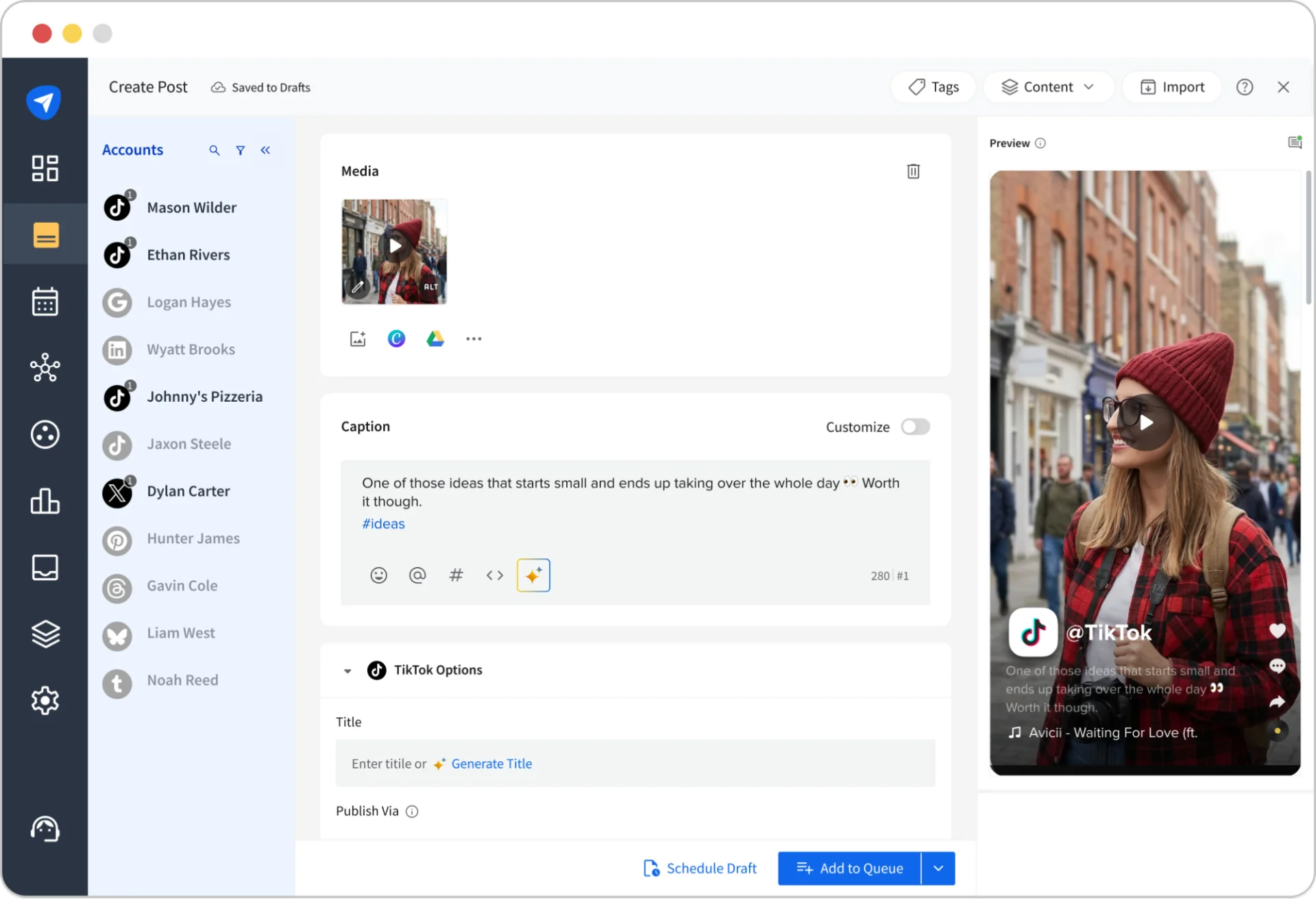Collapse the Accounts panel
1316x899 pixels.
point(266,149)
